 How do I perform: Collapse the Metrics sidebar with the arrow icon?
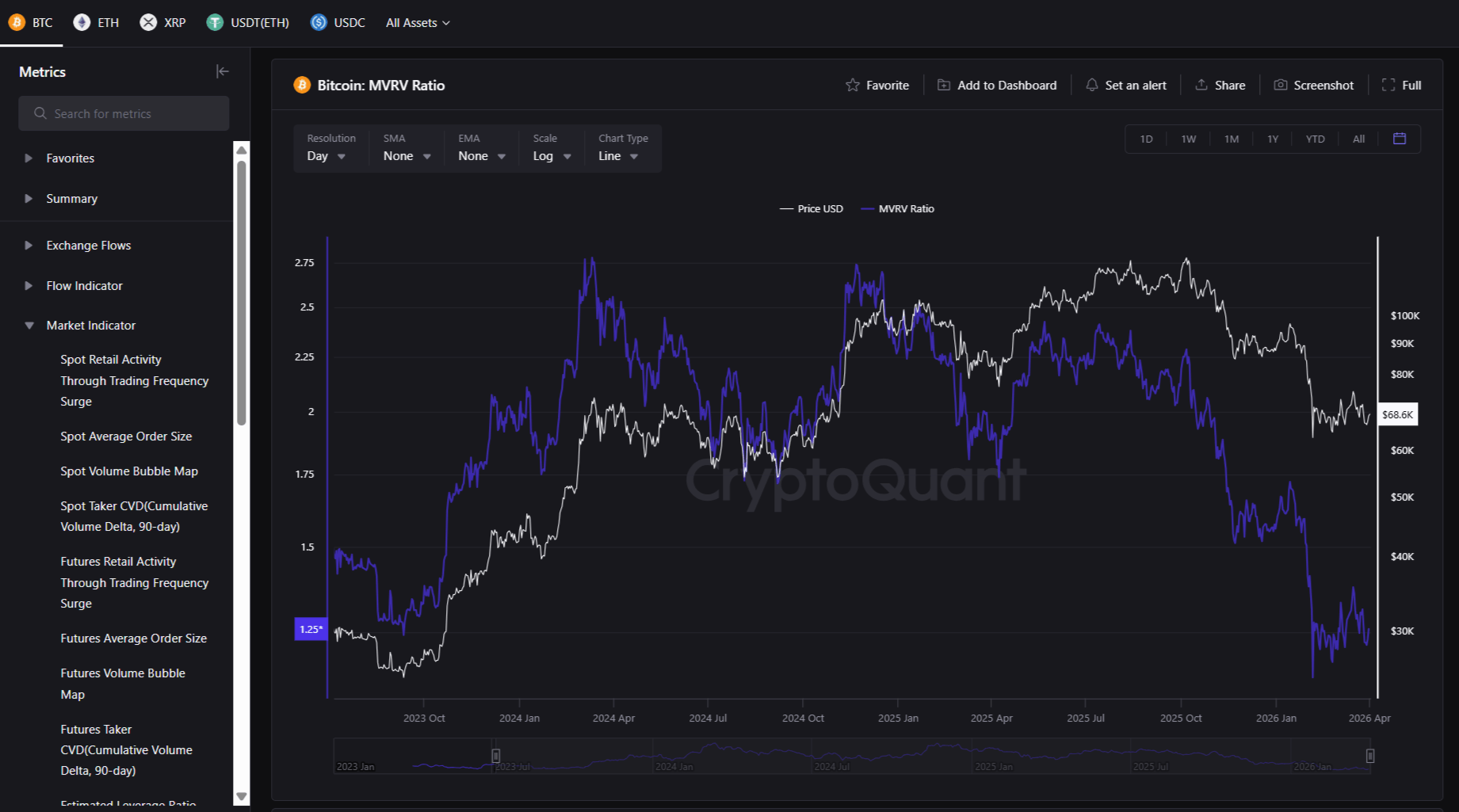(223, 71)
